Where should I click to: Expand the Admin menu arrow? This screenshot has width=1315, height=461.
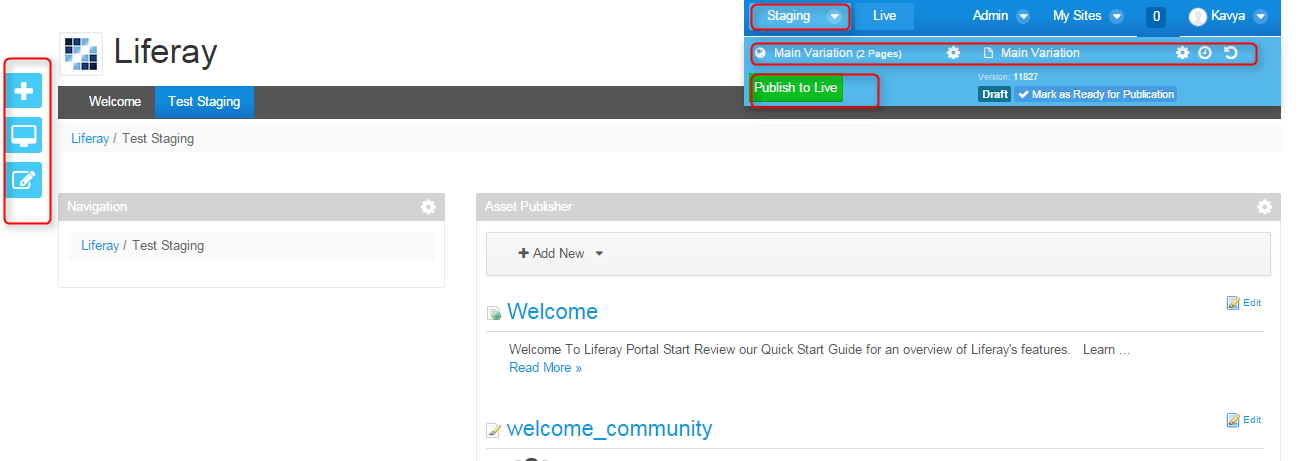[x=1022, y=17]
